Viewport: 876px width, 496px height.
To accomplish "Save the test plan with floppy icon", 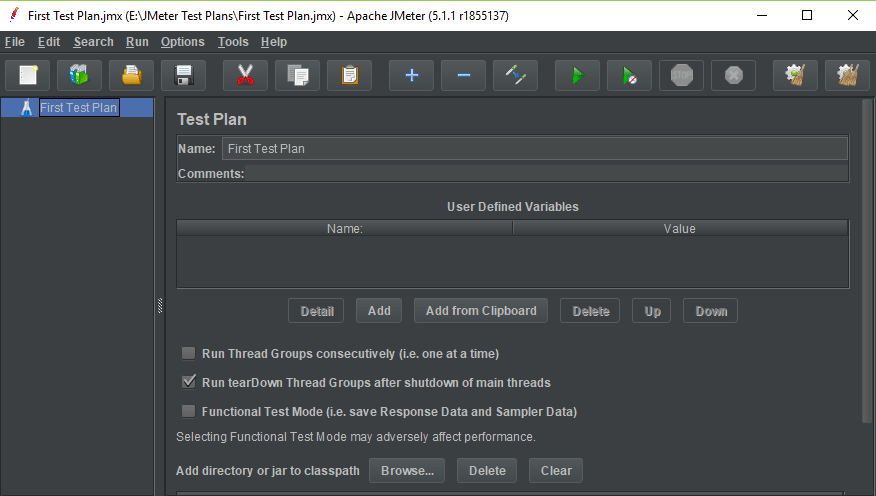I will (183, 75).
